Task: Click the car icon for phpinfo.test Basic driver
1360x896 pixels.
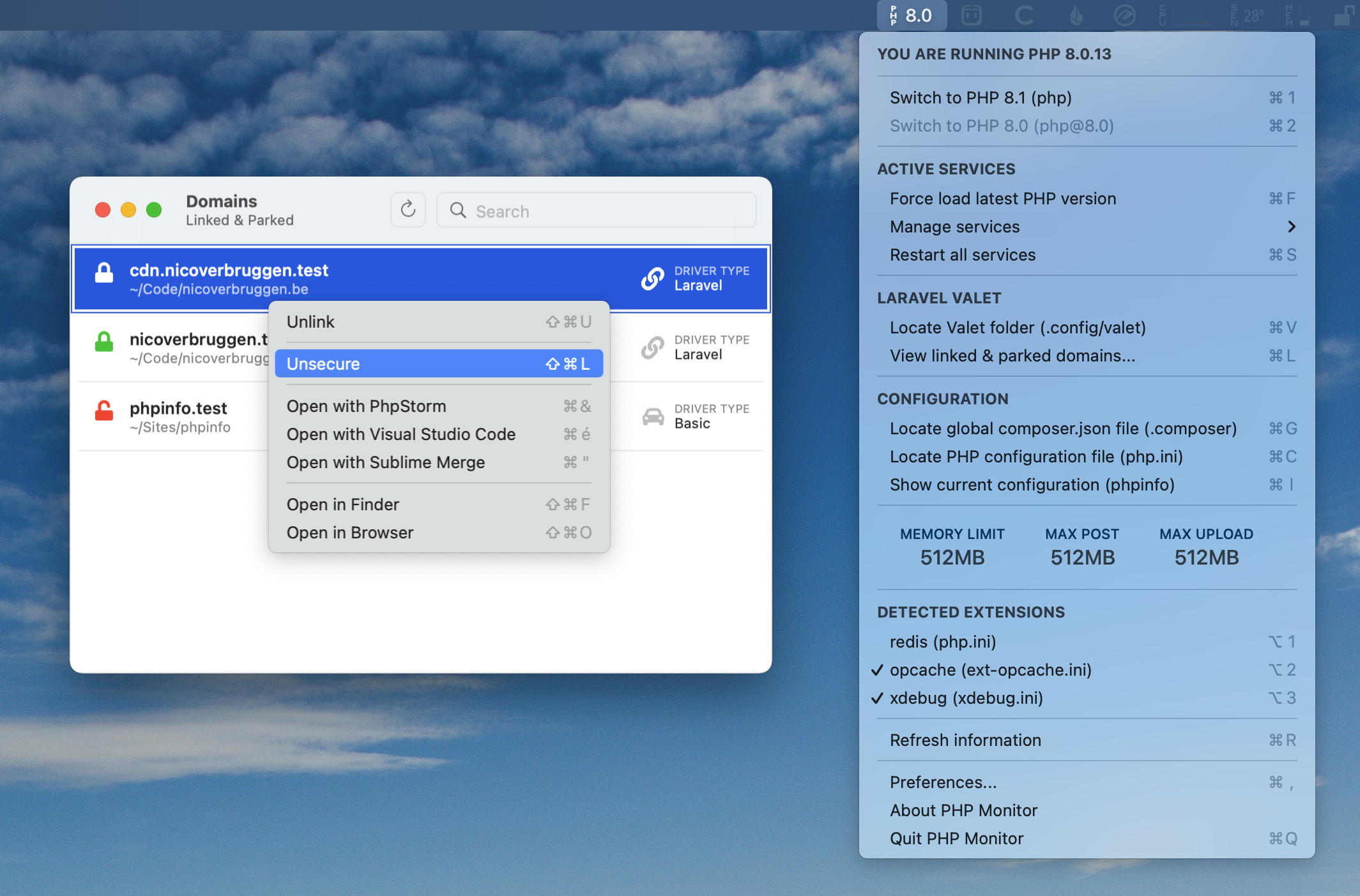Action: point(653,416)
